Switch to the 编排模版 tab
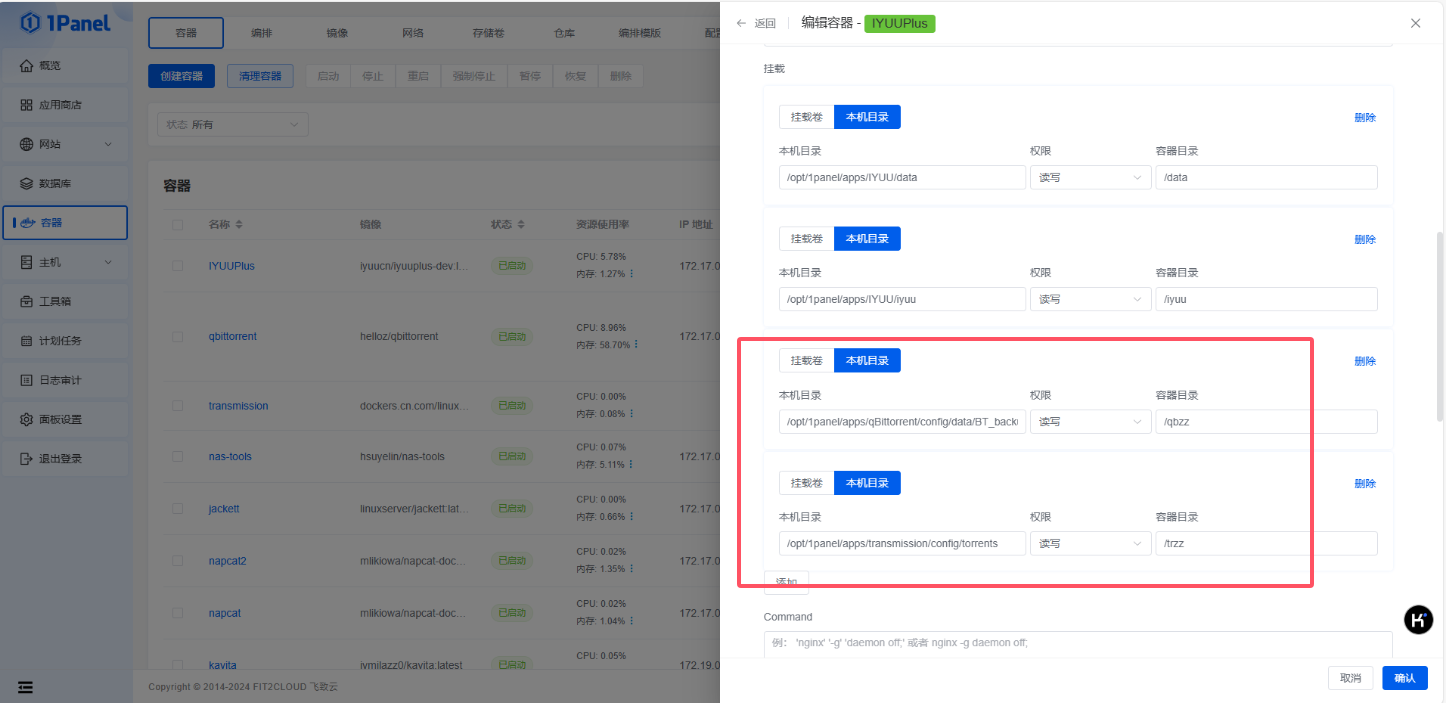 coord(640,33)
